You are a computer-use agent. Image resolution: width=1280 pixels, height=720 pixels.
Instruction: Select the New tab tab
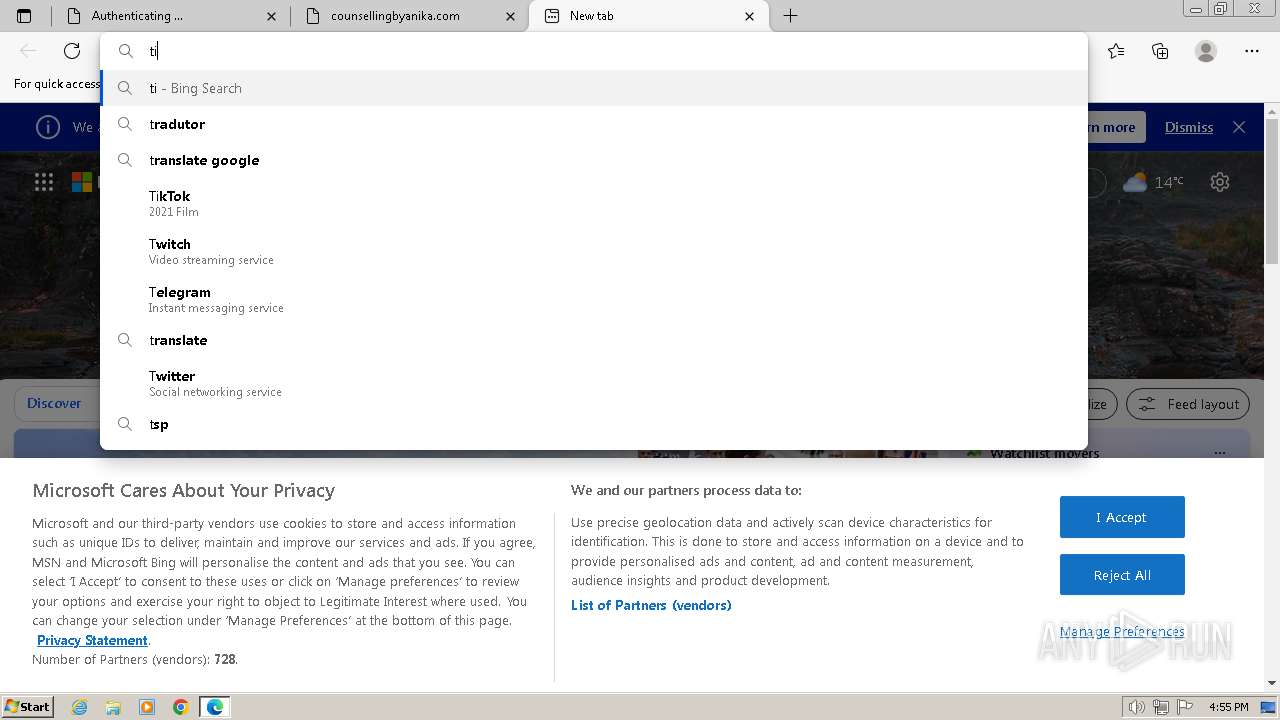(x=648, y=16)
